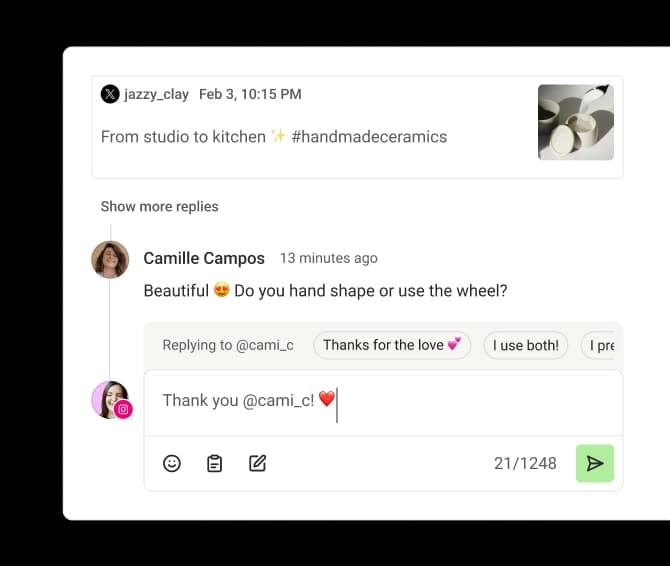This screenshot has width=670, height=566.
Task: Click Camille's comment about the wheel
Action: tap(325, 290)
